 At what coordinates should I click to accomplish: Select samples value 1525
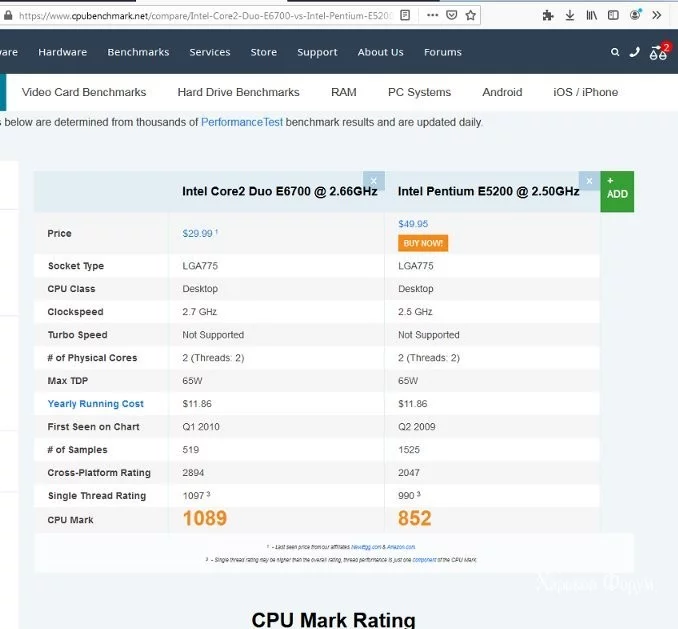point(409,450)
